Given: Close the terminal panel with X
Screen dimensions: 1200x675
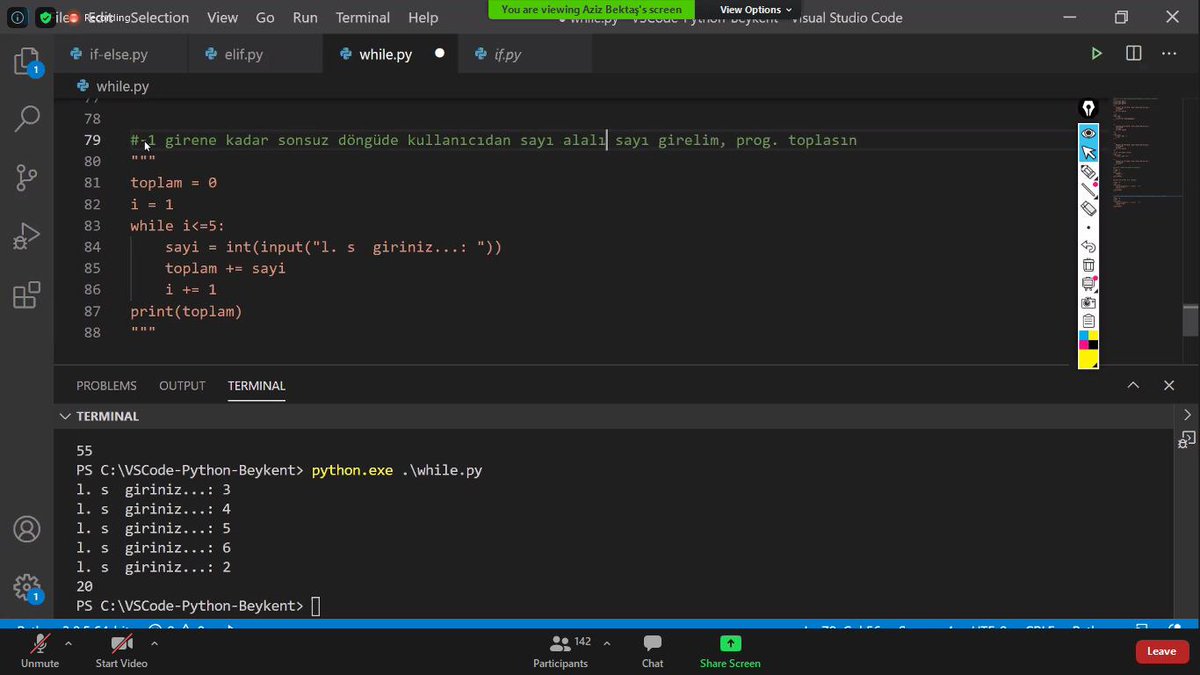Looking at the screenshot, I should tap(1169, 385).
